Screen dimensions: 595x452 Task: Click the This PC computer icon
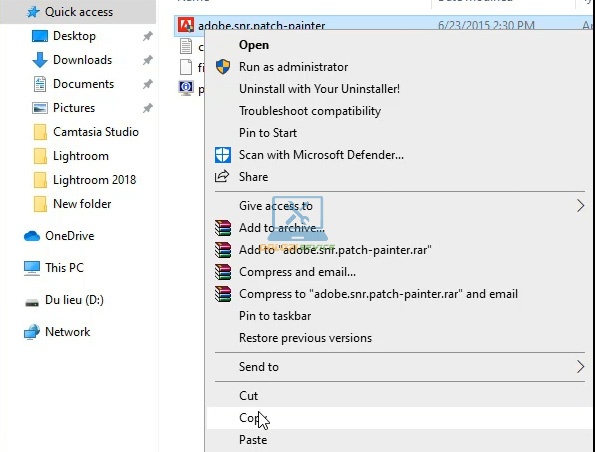(32, 268)
